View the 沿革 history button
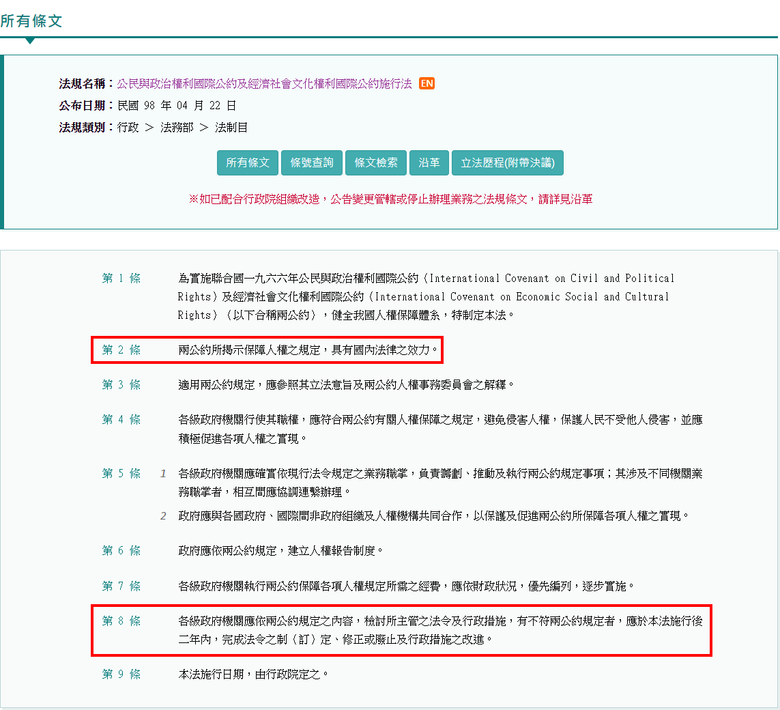The image size is (780, 710). coord(429,163)
